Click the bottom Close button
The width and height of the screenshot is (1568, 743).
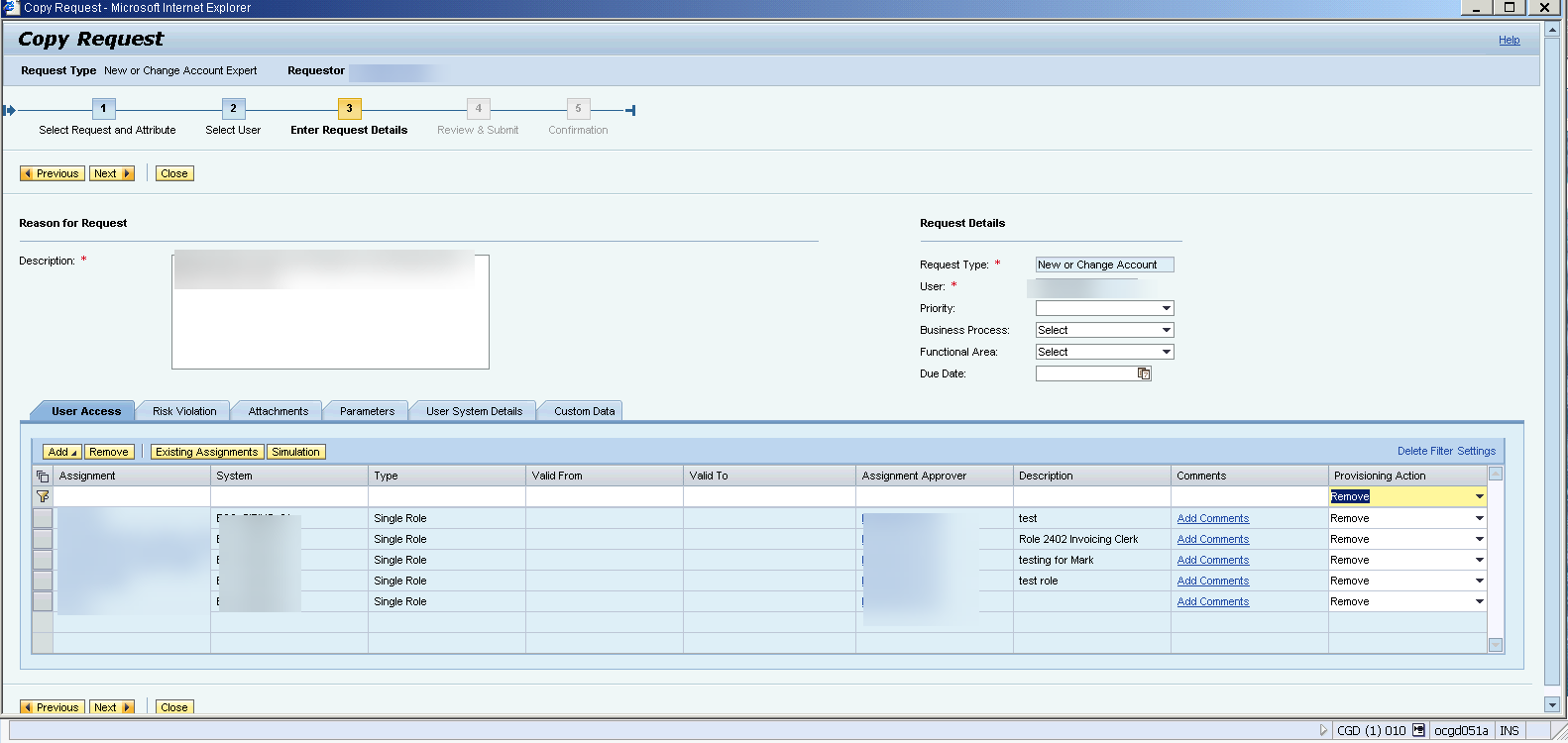(174, 707)
